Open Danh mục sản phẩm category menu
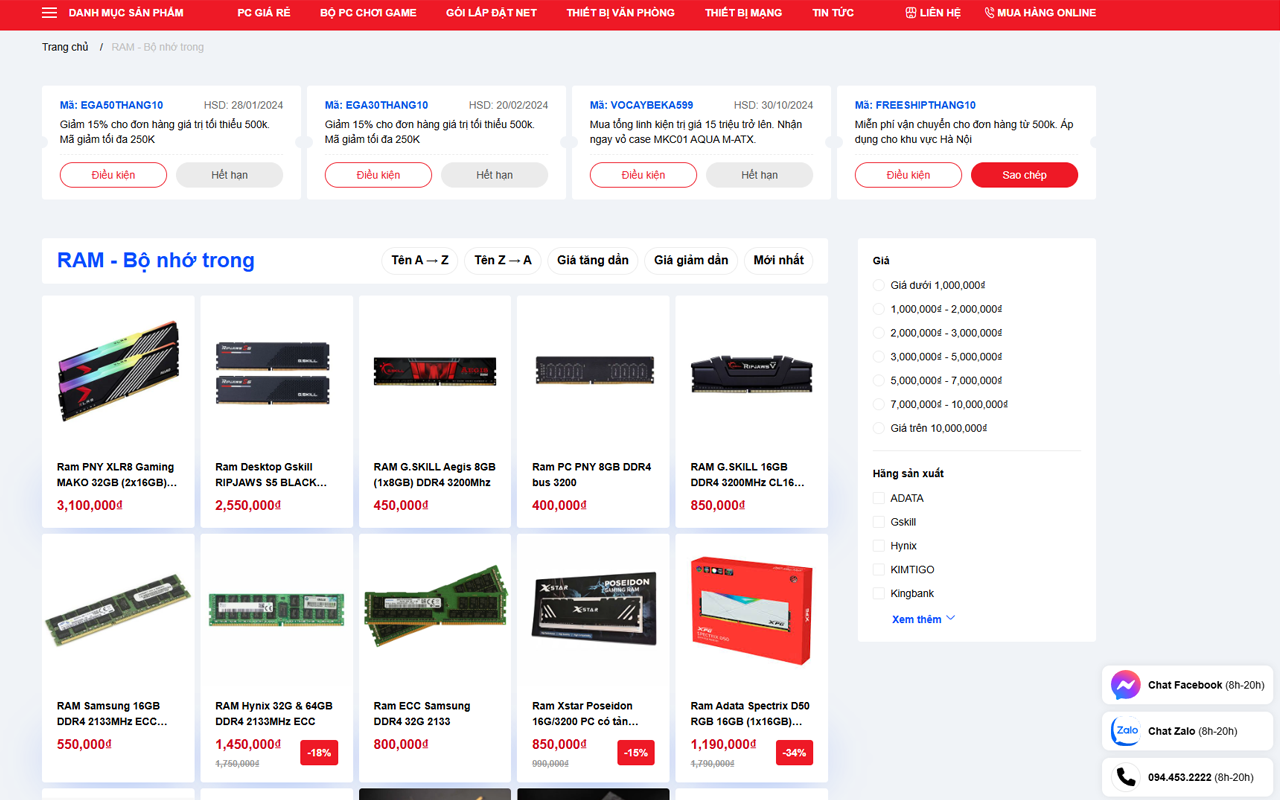This screenshot has width=1280, height=800. click(126, 13)
